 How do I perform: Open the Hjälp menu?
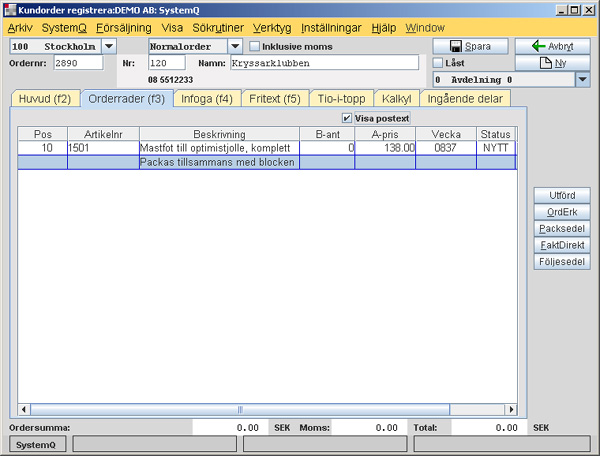pyautogui.click(x=383, y=28)
